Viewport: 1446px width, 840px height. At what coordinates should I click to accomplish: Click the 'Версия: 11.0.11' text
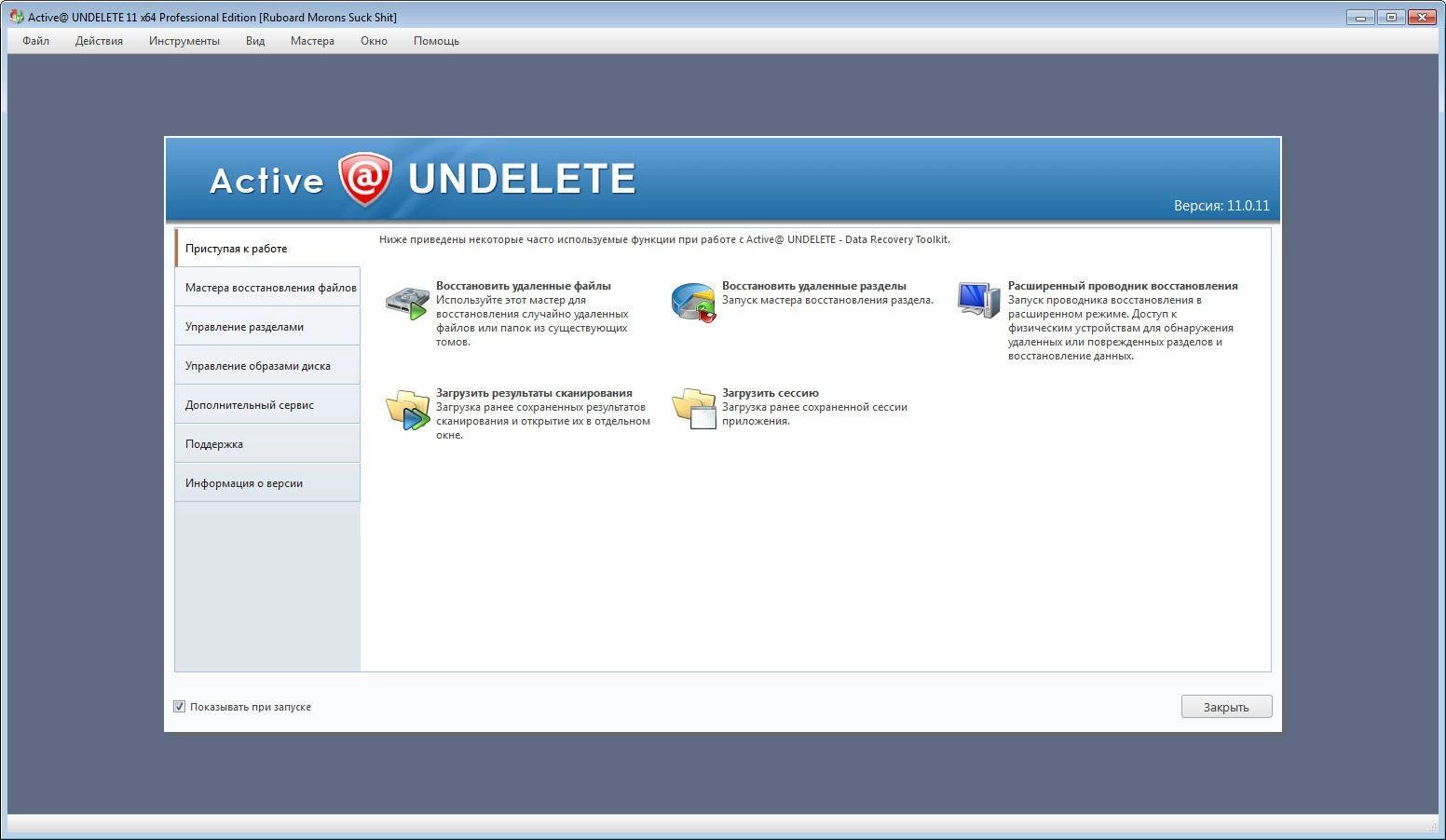click(x=1221, y=206)
